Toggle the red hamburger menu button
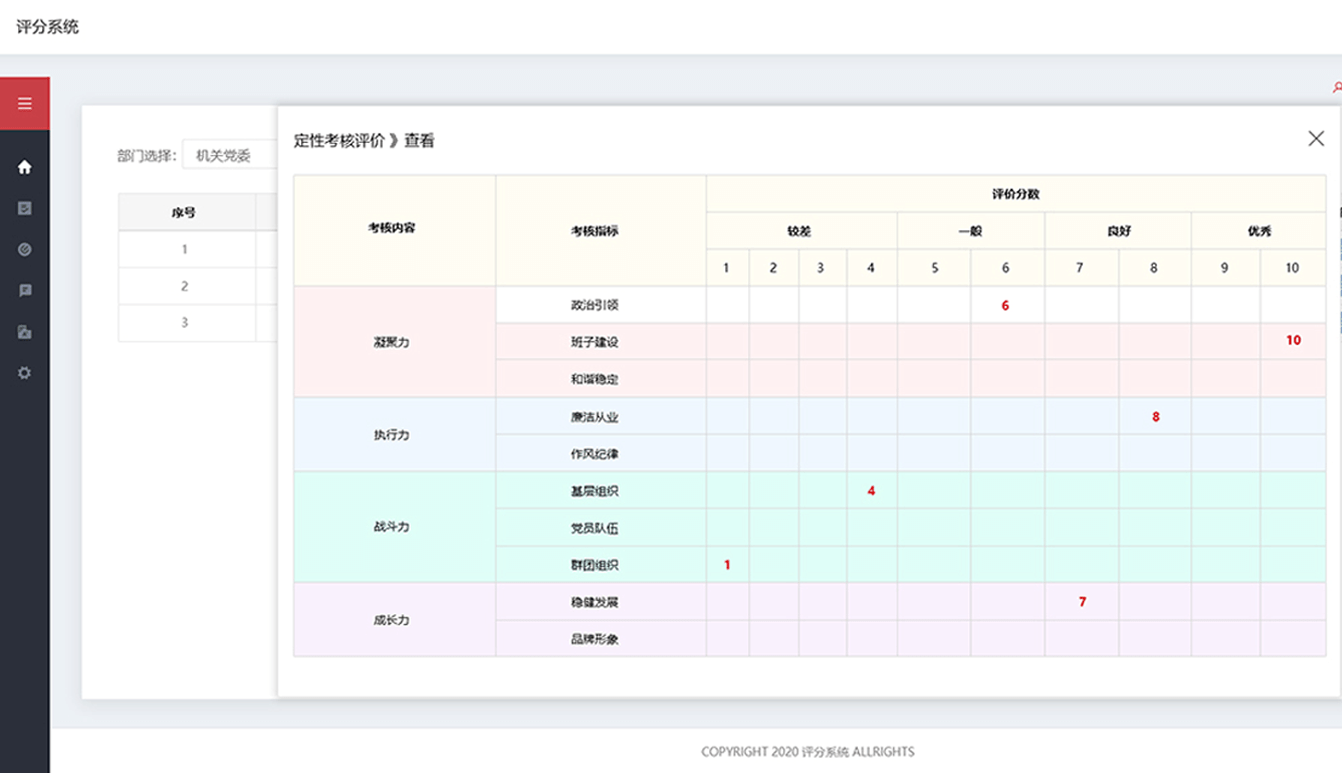This screenshot has width=1342, height=773. click(x=24, y=104)
